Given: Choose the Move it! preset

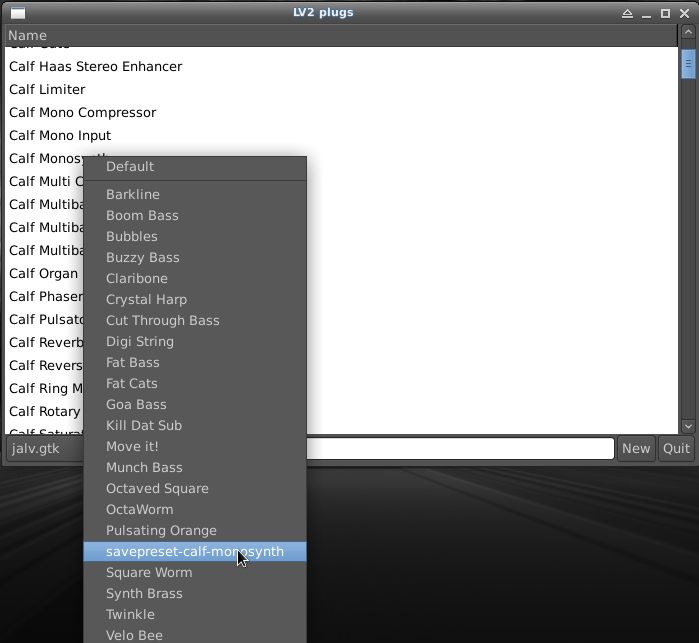Looking at the screenshot, I should tap(195, 446).
